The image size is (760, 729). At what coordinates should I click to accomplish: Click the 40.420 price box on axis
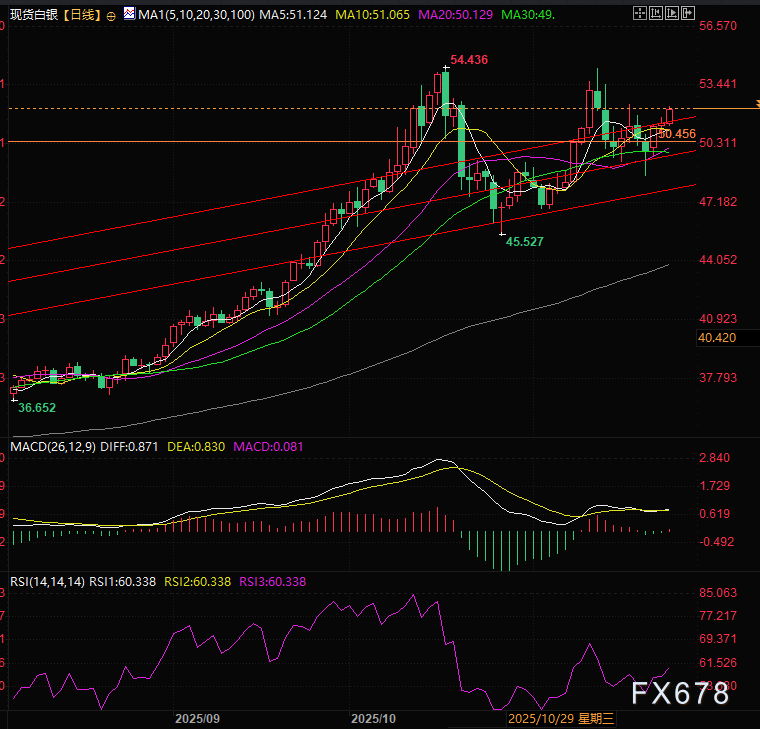(716, 338)
